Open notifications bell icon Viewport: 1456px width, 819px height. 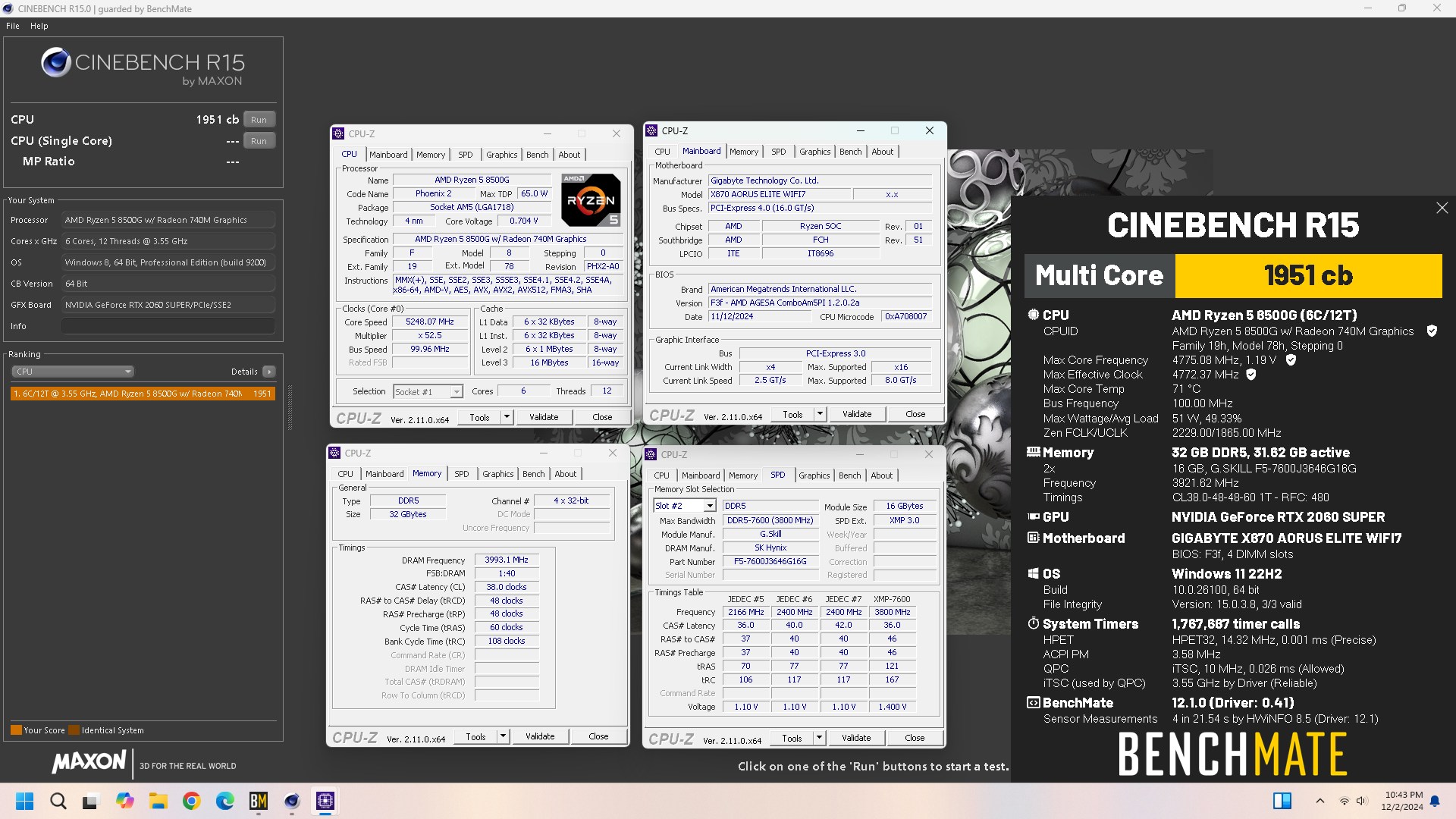click(x=1435, y=801)
